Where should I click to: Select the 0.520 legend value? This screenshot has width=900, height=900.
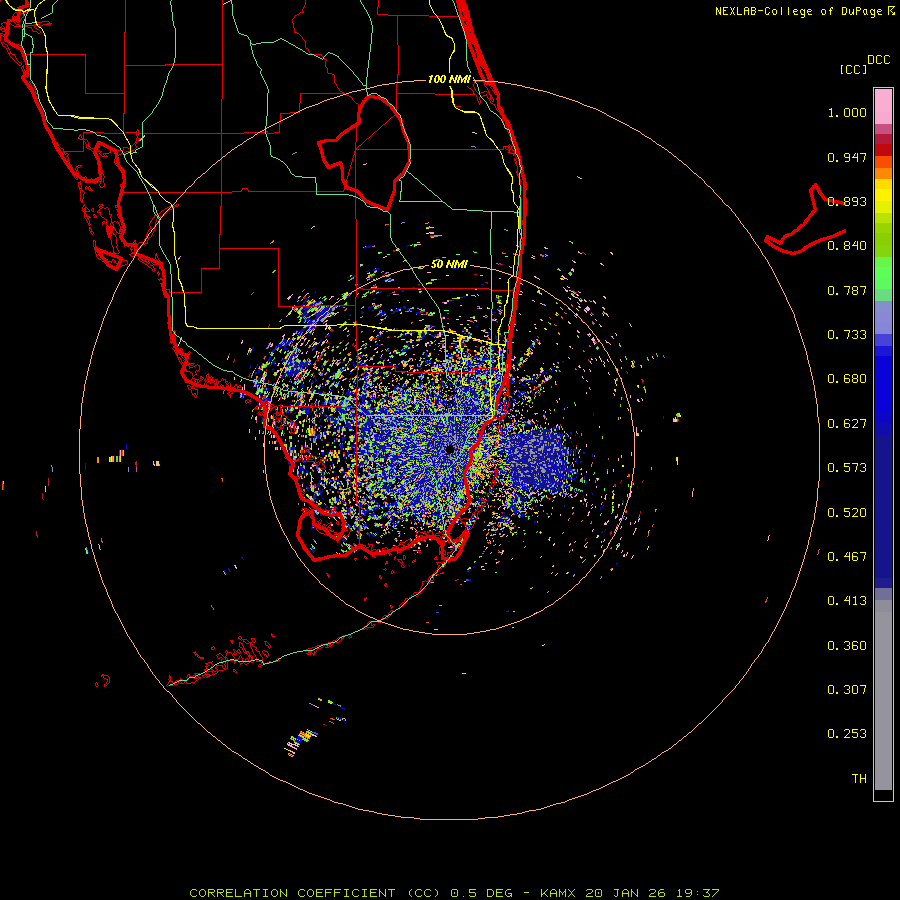click(847, 513)
